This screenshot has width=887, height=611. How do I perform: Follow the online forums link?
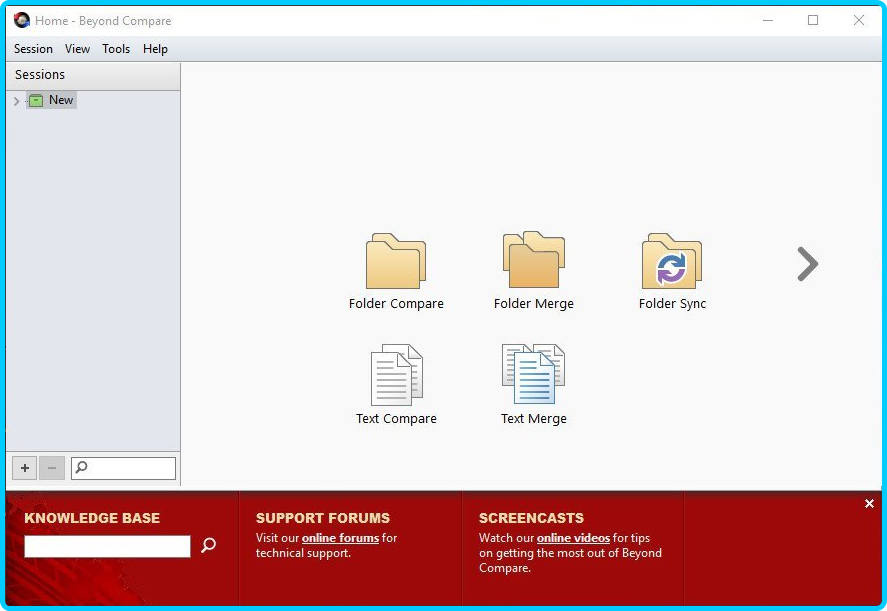(341, 538)
